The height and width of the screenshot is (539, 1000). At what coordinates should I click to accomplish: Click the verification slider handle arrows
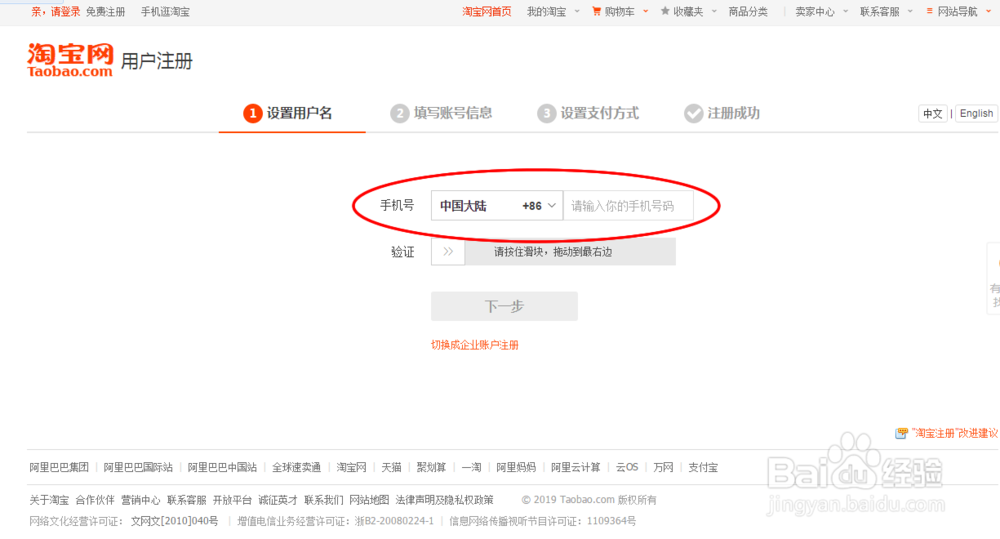tap(448, 251)
